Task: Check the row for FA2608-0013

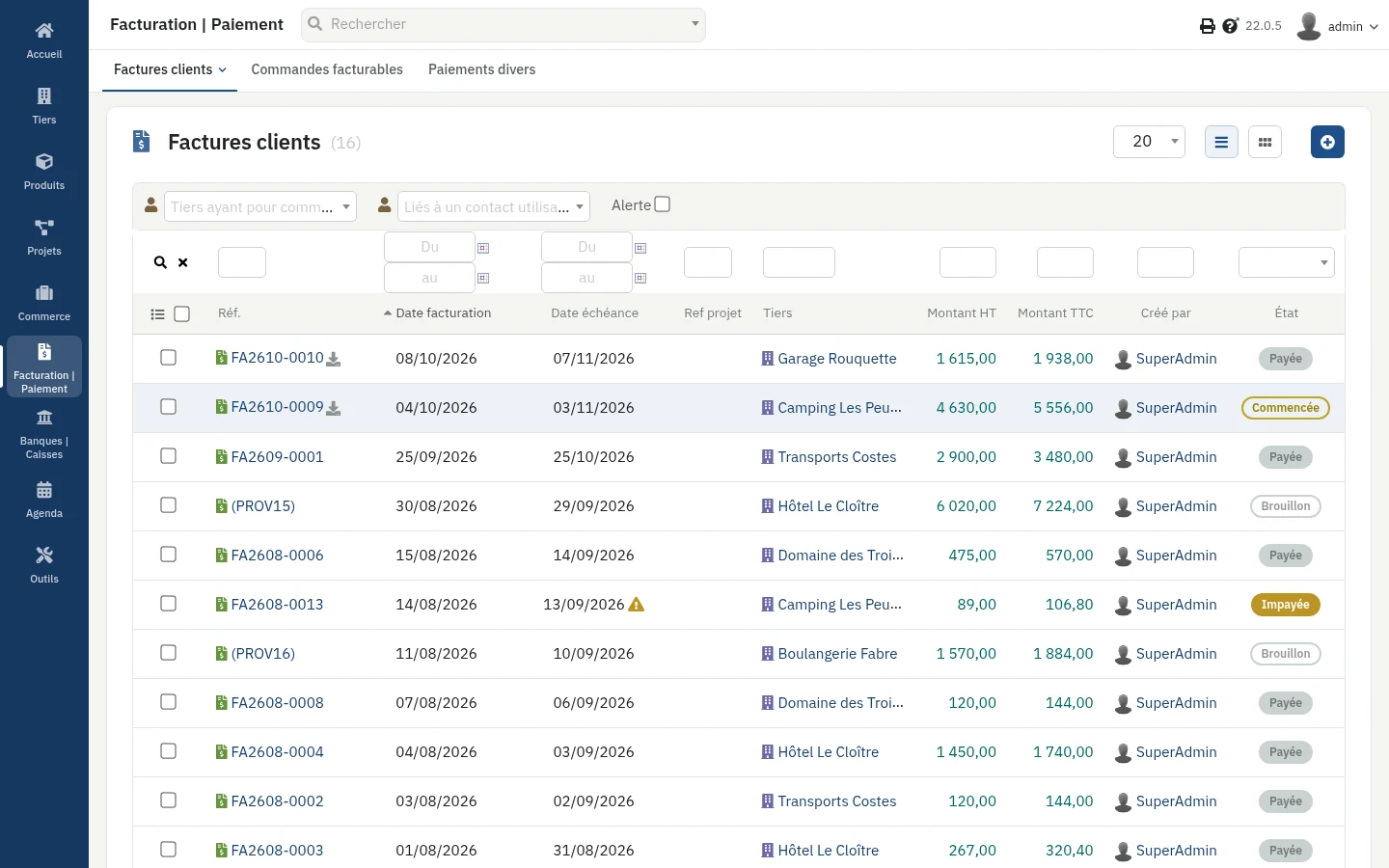Action: [168, 604]
